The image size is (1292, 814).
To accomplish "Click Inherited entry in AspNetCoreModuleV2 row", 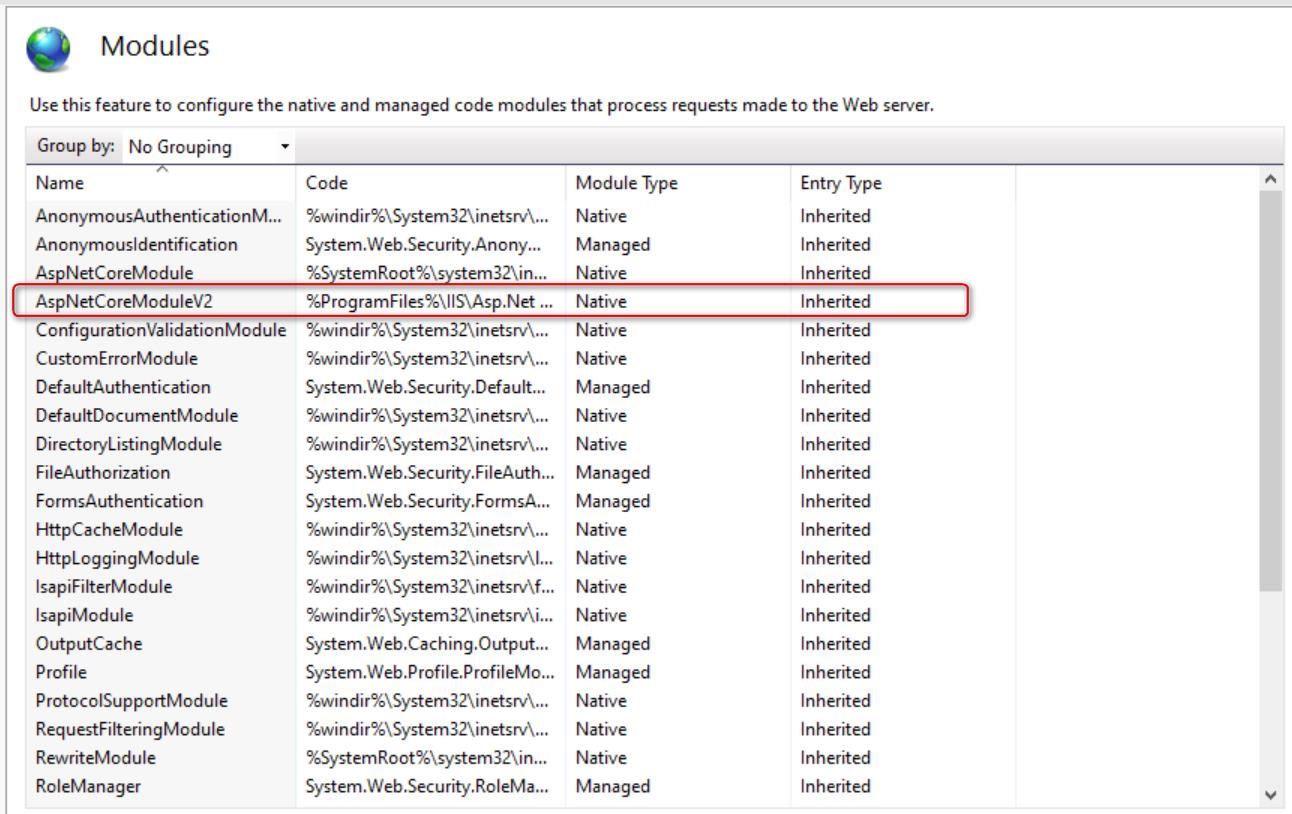I will pos(834,301).
